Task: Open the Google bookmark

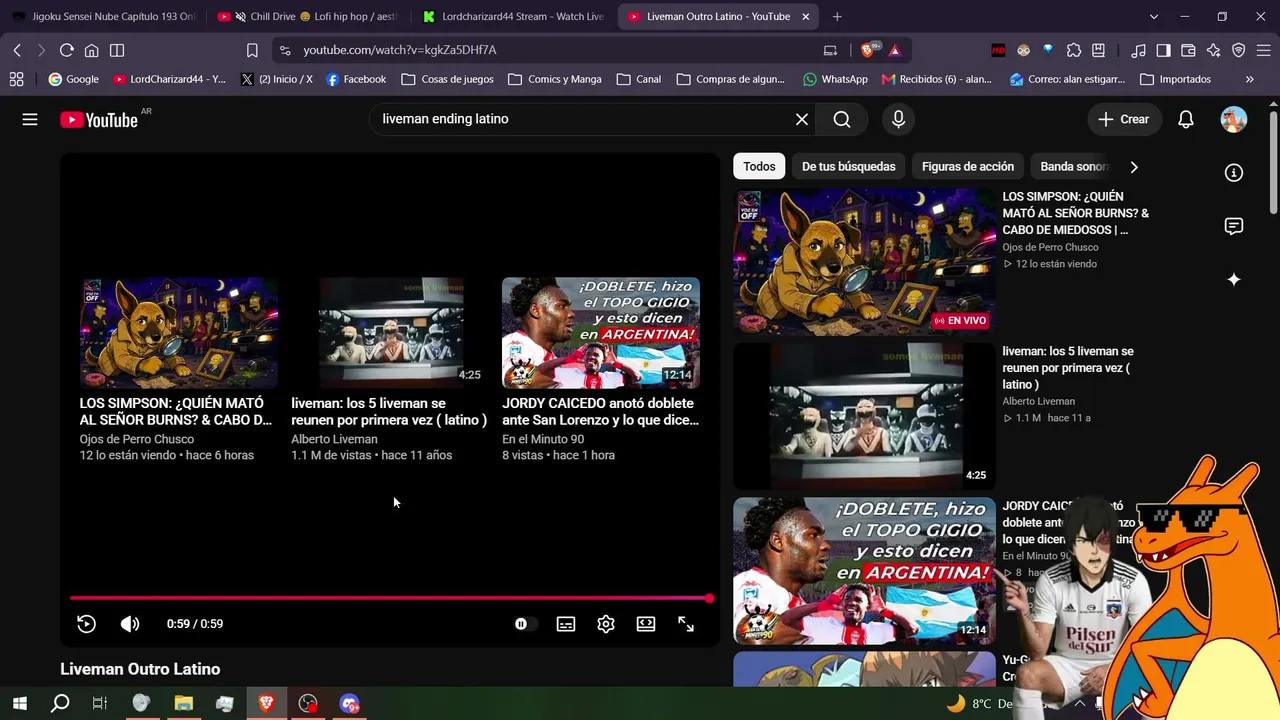Action: [74, 79]
